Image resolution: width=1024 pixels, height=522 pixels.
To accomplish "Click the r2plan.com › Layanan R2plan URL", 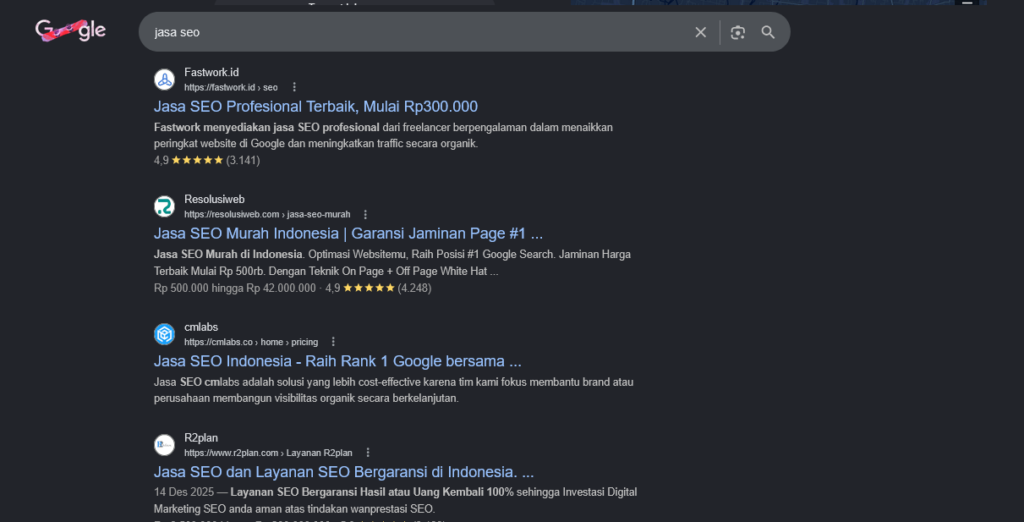I will click(268, 452).
